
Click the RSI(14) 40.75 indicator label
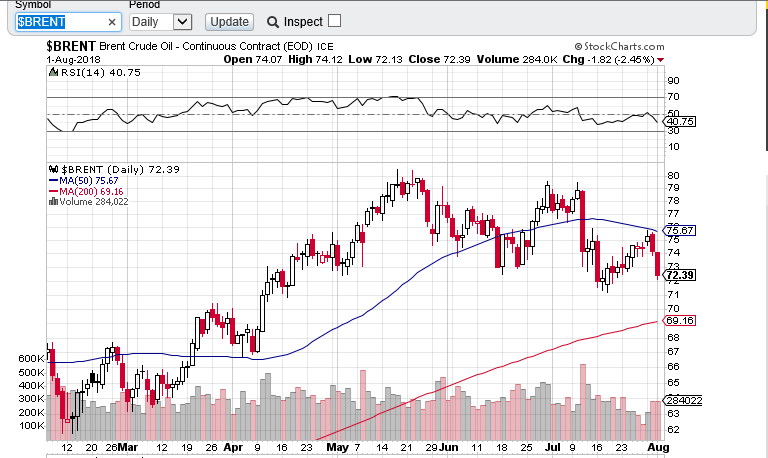(100, 72)
